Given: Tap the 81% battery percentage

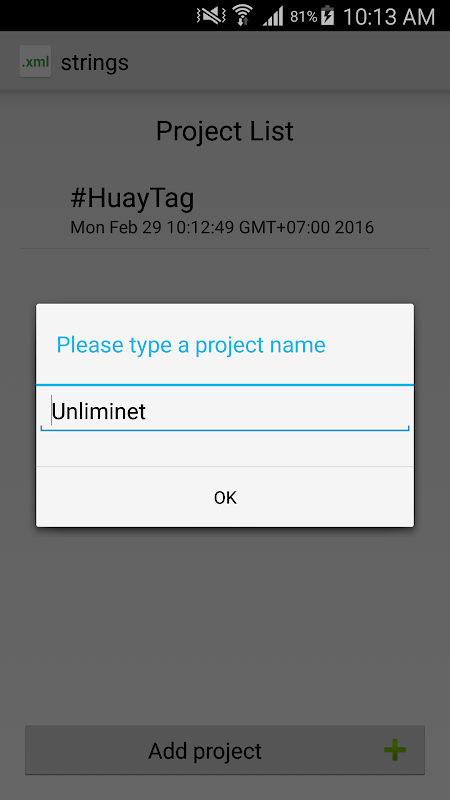Looking at the screenshot, I should (x=304, y=17).
